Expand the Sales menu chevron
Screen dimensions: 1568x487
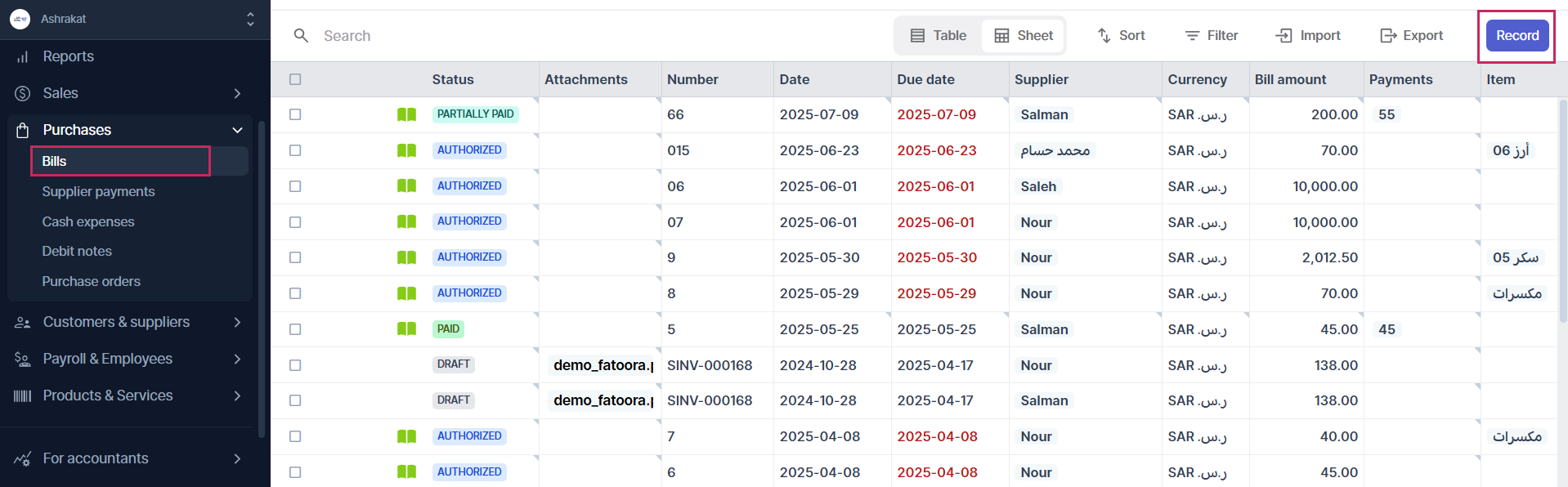click(x=237, y=94)
